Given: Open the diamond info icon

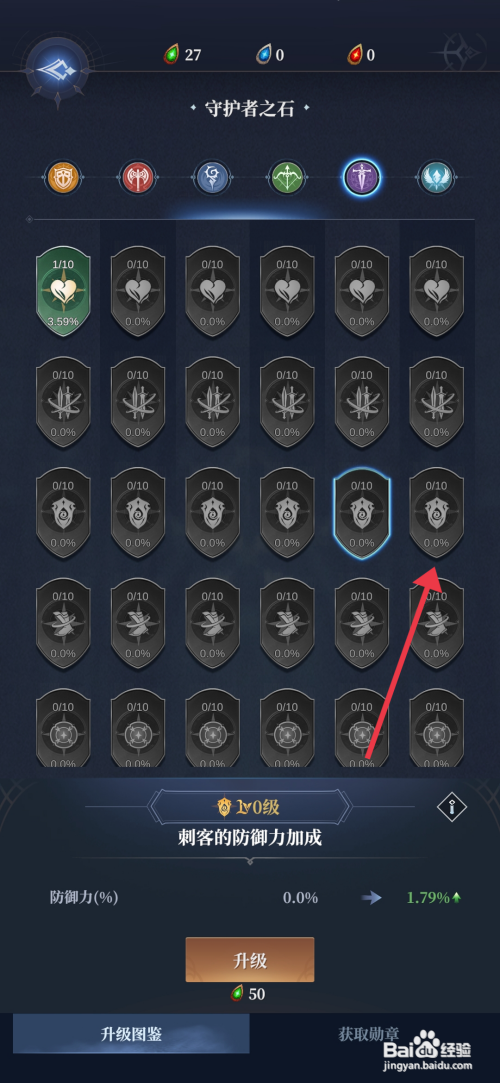Looking at the screenshot, I should pyautogui.click(x=452, y=806).
